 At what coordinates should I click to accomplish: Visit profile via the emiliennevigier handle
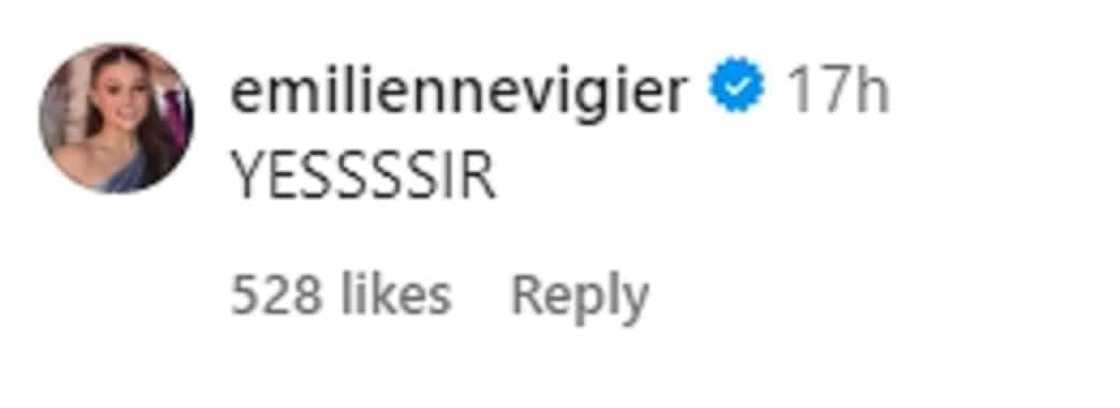(x=460, y=93)
